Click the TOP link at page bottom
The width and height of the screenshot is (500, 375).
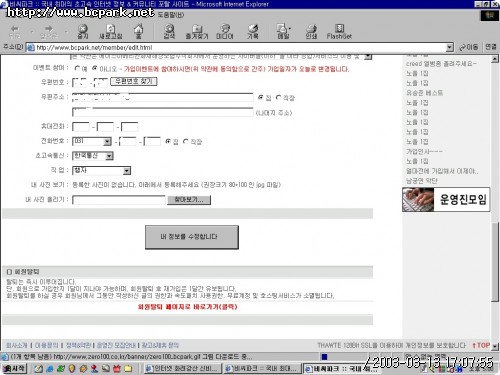coord(481,345)
